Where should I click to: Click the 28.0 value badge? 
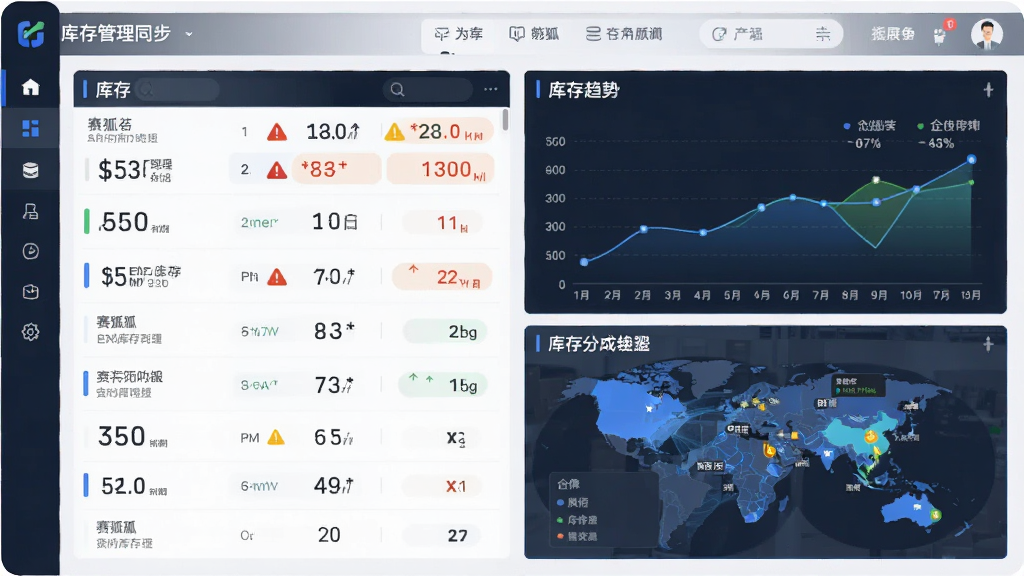click(x=447, y=132)
